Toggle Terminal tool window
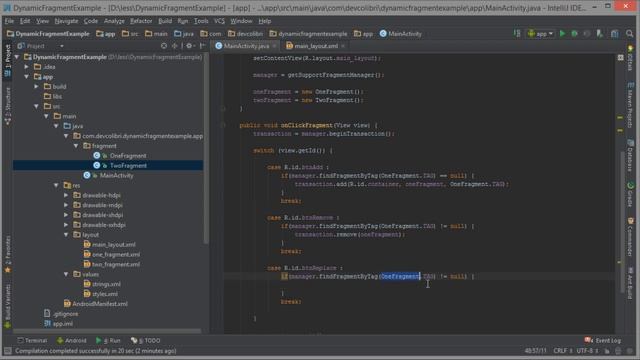The width and height of the screenshot is (640, 360). (32, 340)
